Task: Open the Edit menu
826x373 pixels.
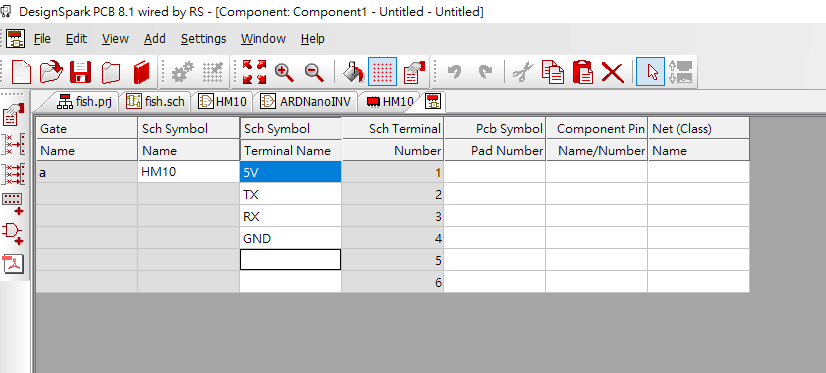Action: (x=76, y=39)
